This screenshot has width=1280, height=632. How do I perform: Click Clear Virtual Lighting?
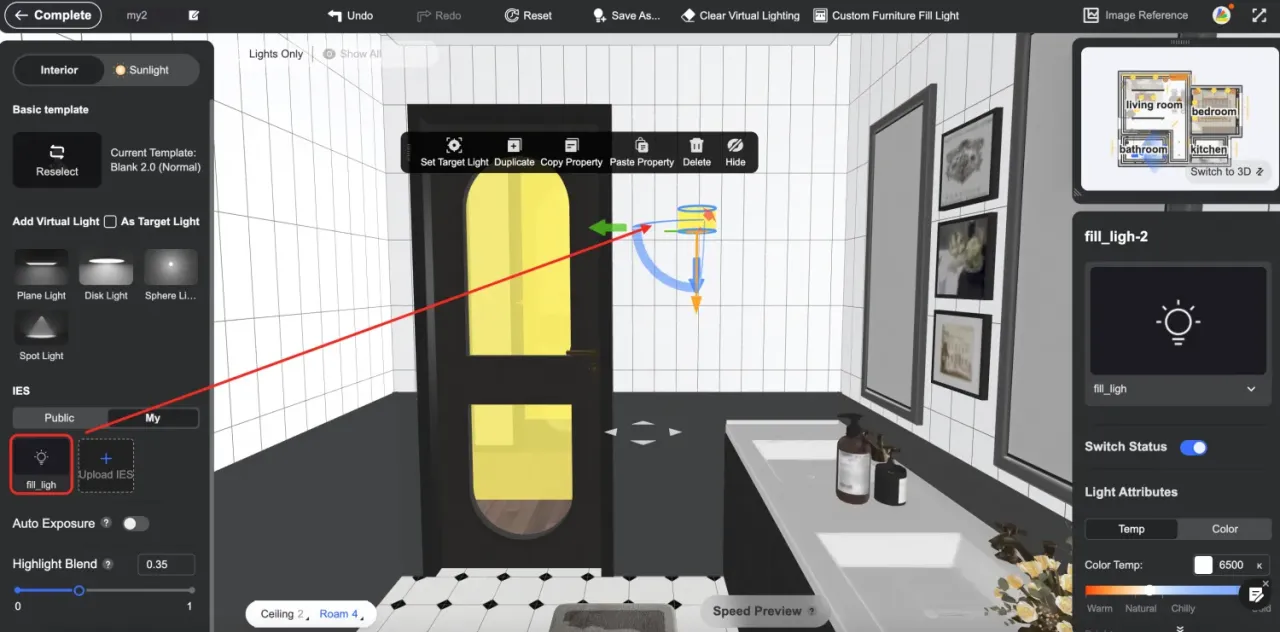[740, 16]
